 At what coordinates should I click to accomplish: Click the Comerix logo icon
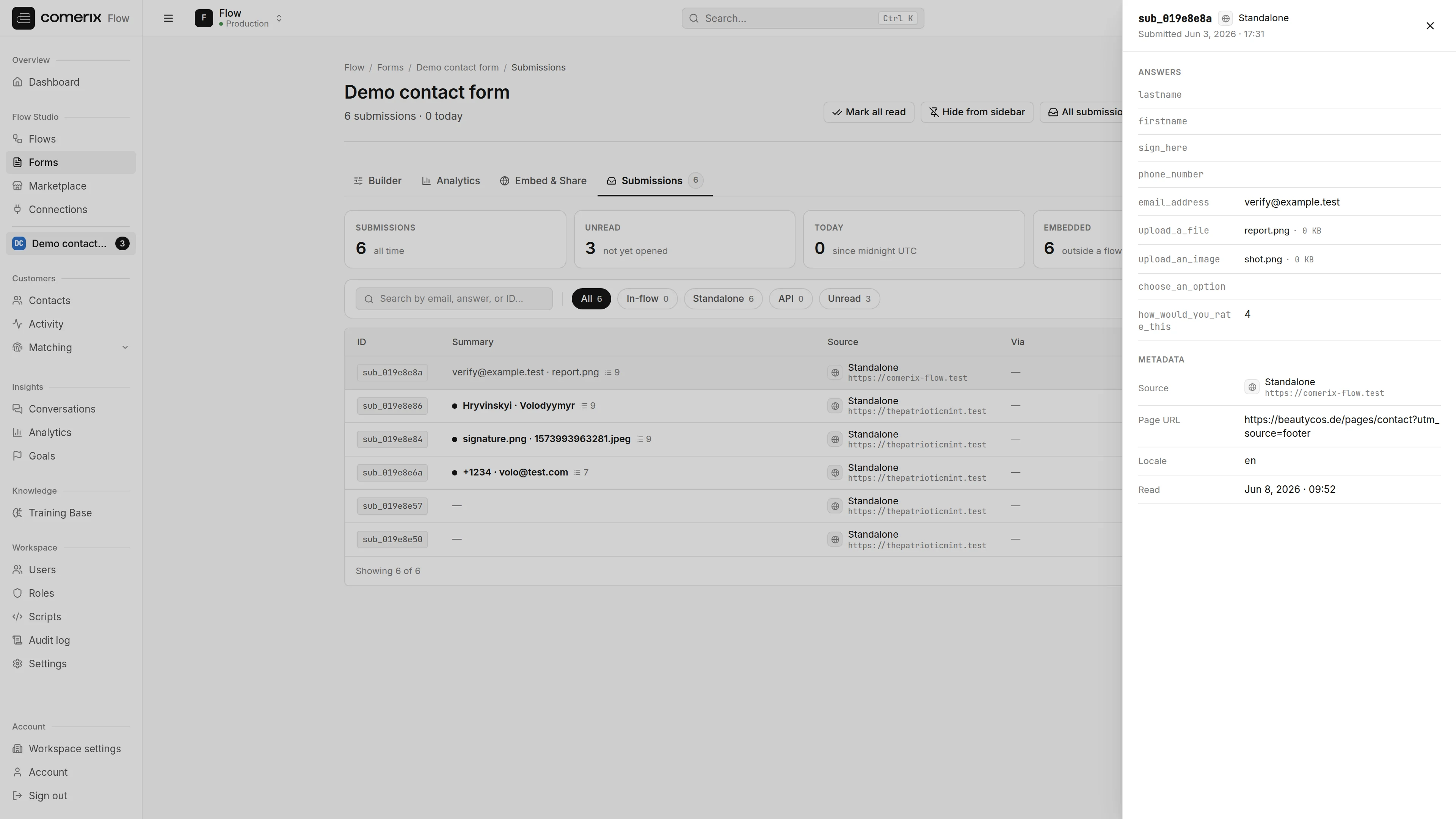pos(23,18)
